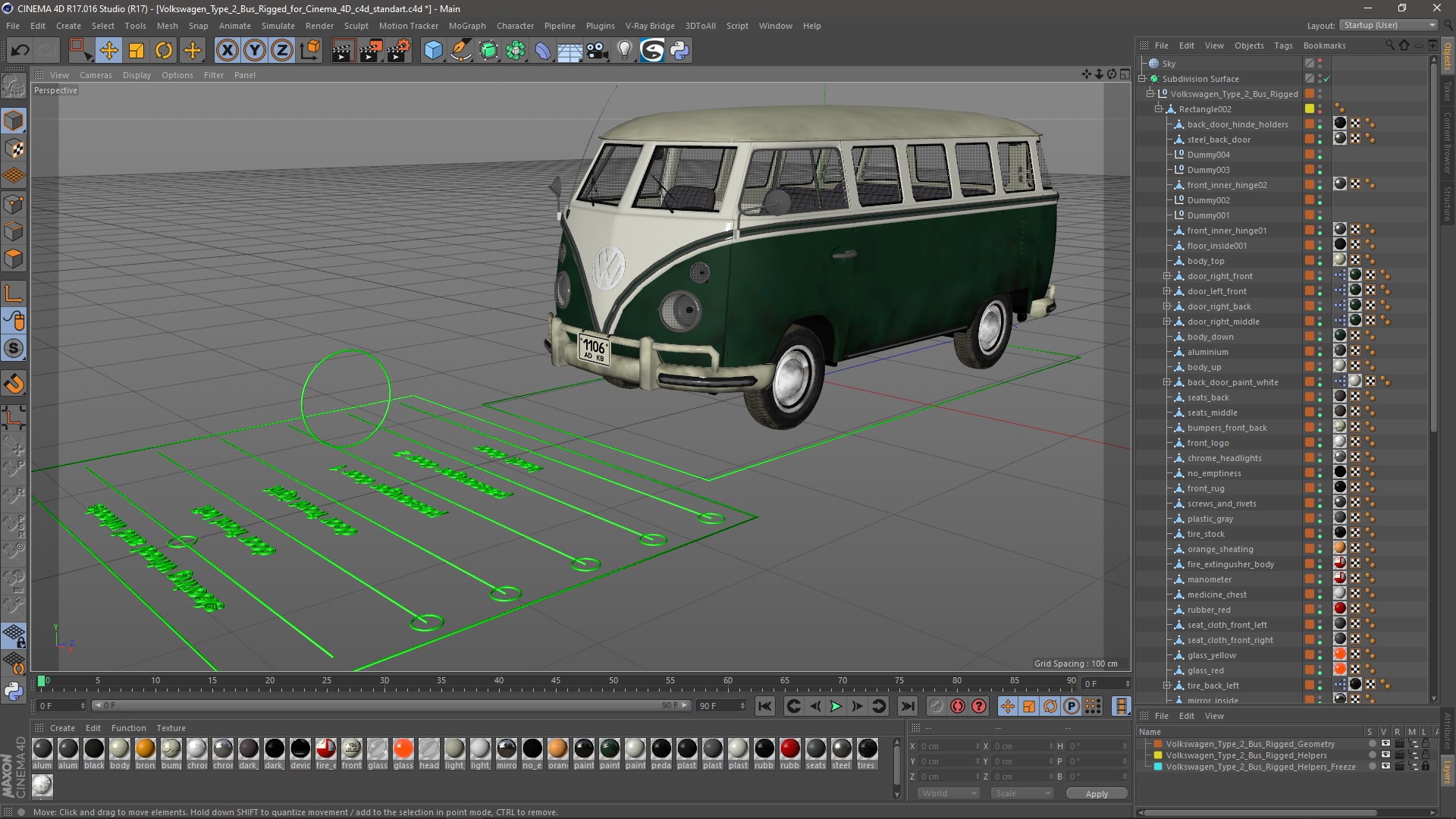Select the Move tool in top toolbar
Screen dimensions: 1456x819
tap(108, 51)
